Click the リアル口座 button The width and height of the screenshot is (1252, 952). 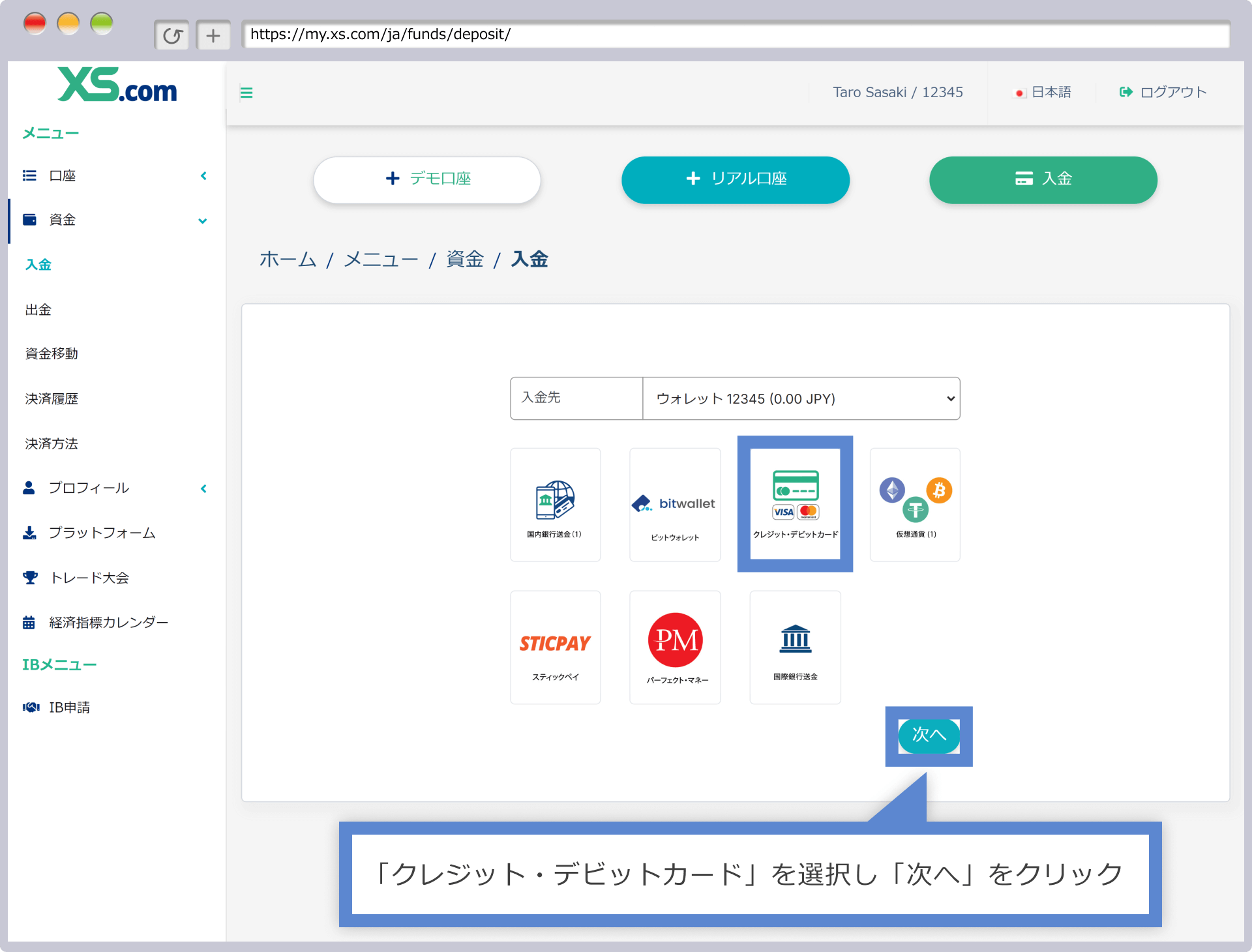736,179
